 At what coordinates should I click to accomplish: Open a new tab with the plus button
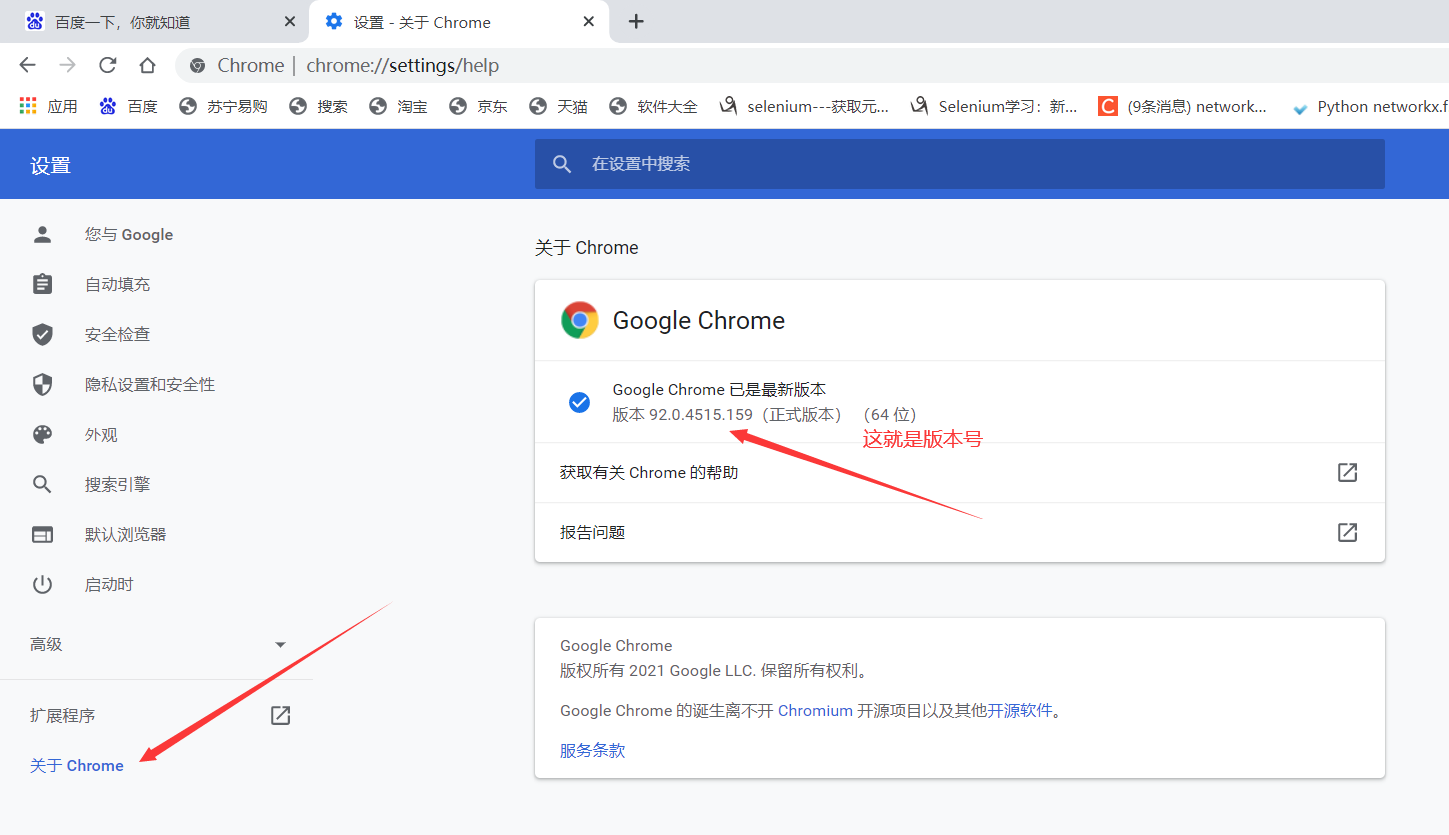[x=636, y=21]
